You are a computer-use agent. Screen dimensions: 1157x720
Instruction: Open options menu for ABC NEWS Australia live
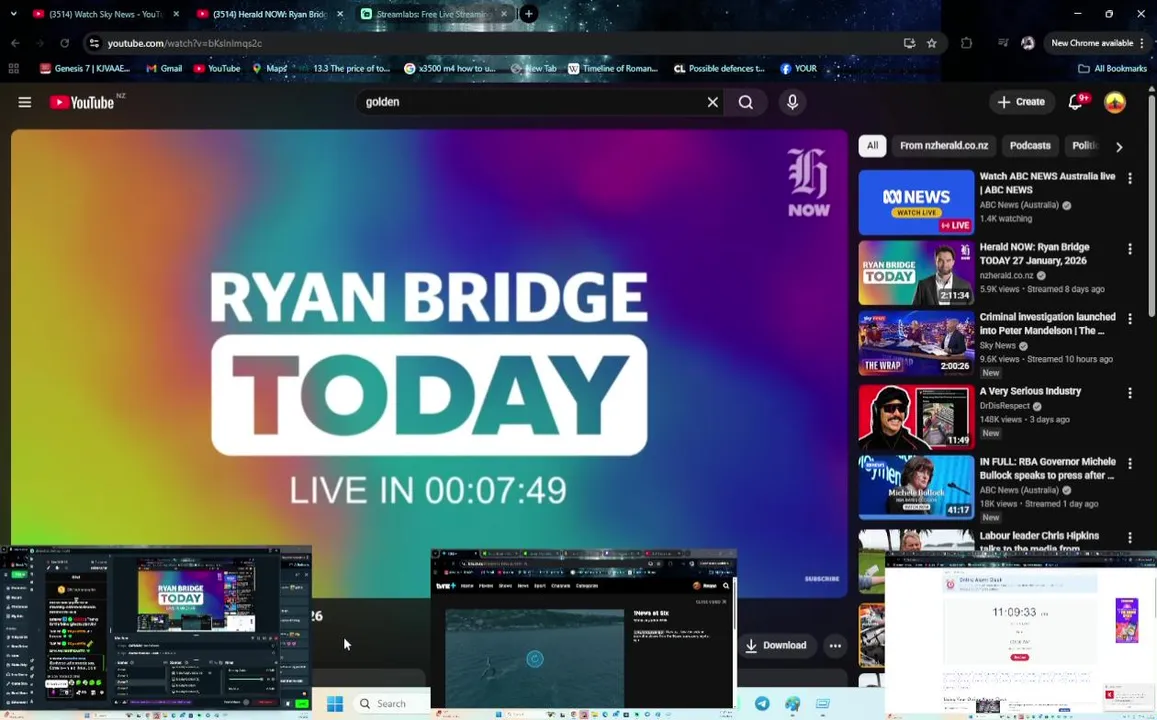[1130, 179]
